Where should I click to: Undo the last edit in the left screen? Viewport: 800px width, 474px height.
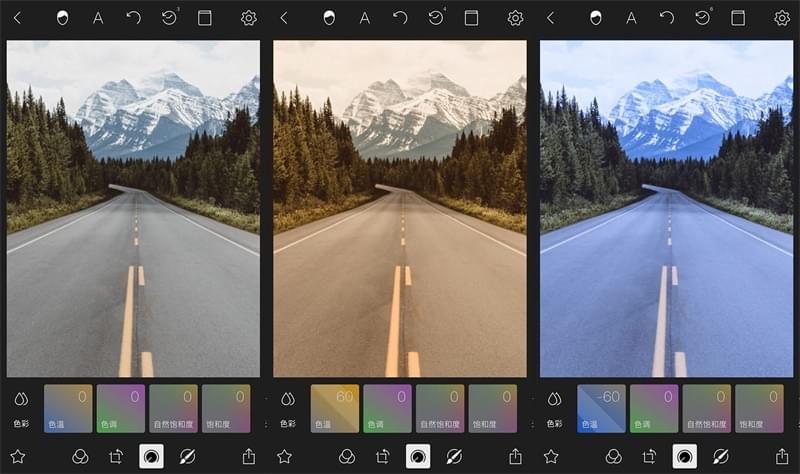click(133, 18)
